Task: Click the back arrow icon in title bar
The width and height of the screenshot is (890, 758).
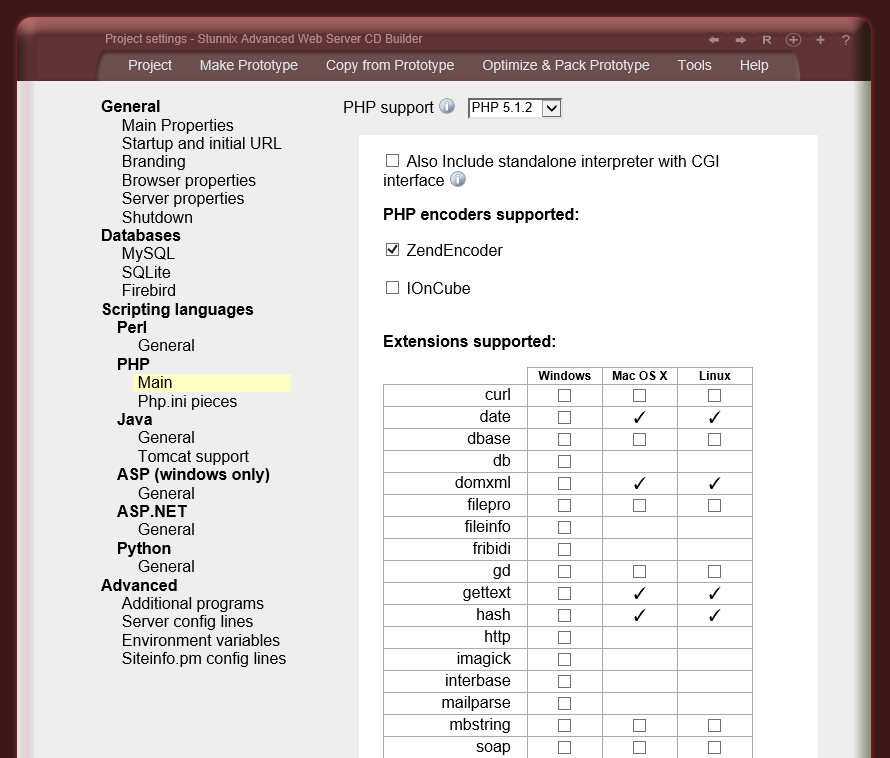Action: [x=714, y=40]
